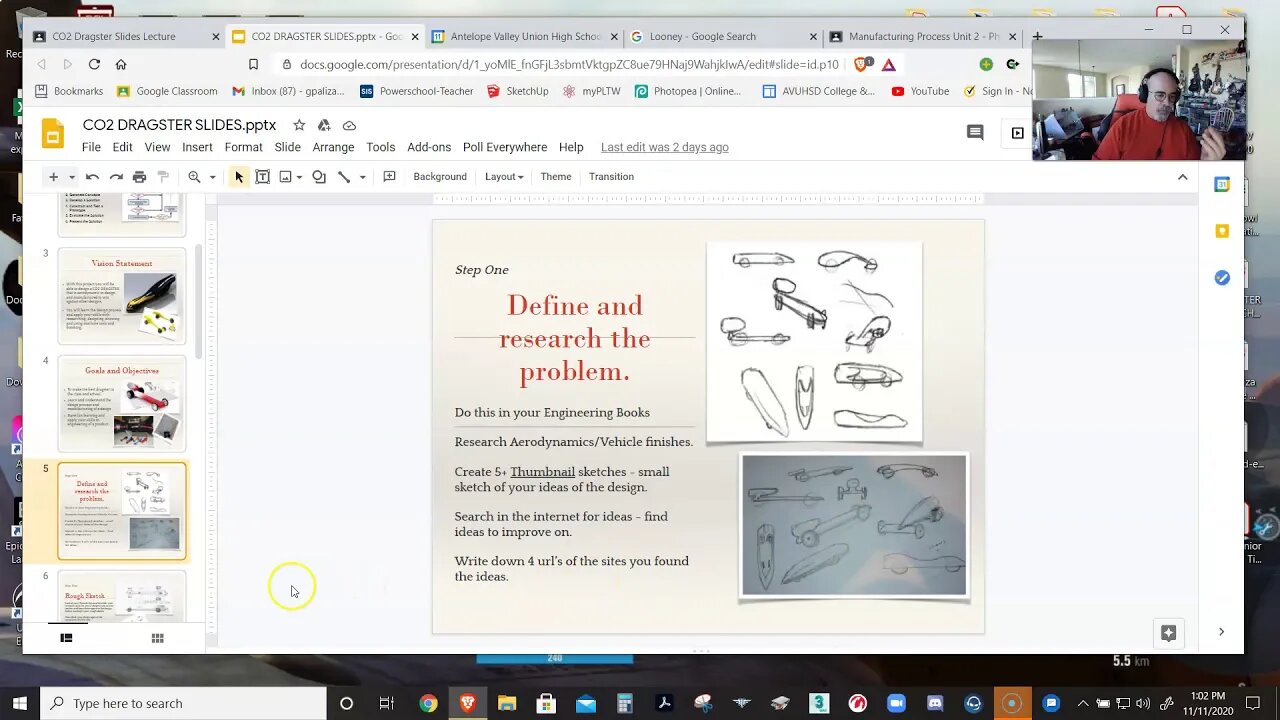Click the Paint format roller icon
Viewport: 1280px width, 720px height.
pyautogui.click(x=163, y=177)
